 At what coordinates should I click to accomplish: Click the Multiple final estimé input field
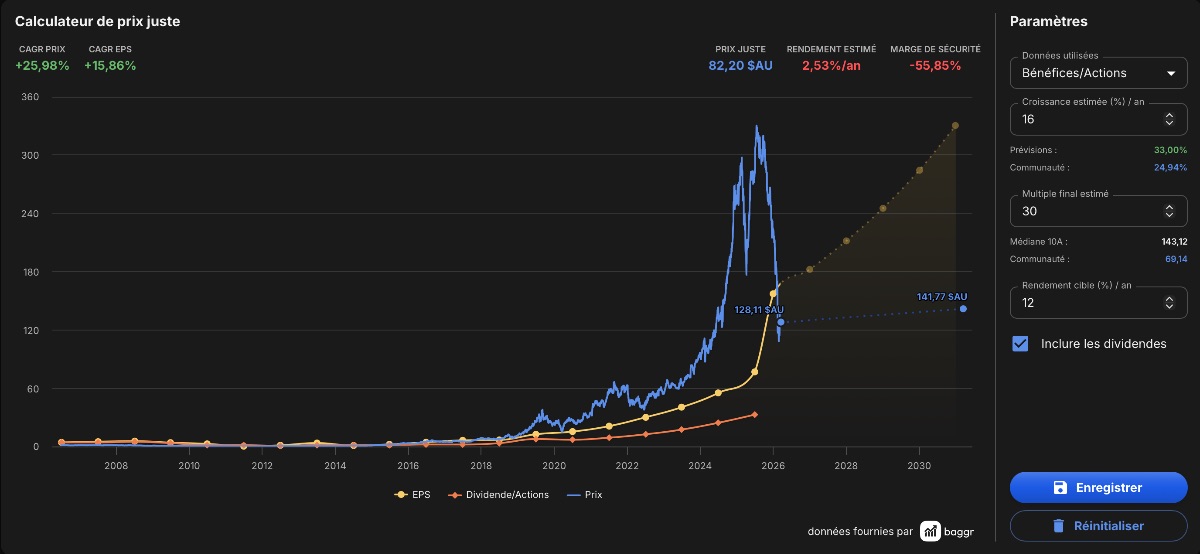pyautogui.click(x=1098, y=211)
